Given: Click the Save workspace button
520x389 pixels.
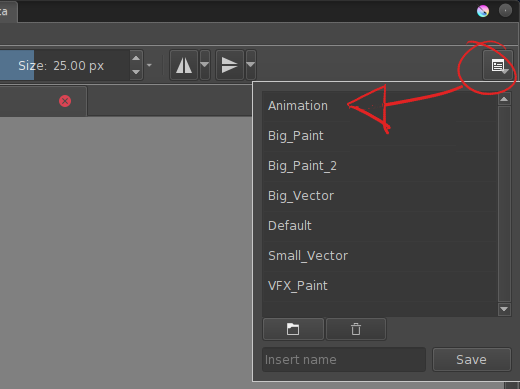Looking at the screenshot, I should pyautogui.click(x=472, y=360).
